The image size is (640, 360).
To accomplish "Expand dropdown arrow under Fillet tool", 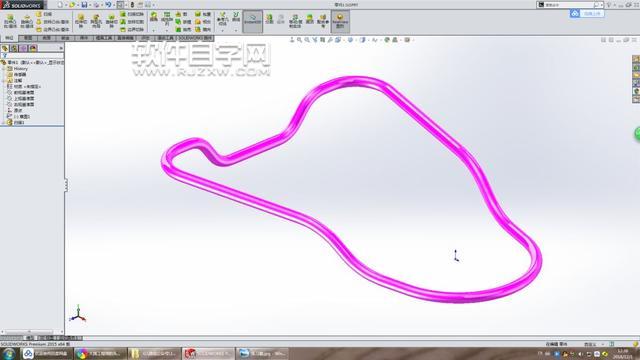I will point(154,30).
